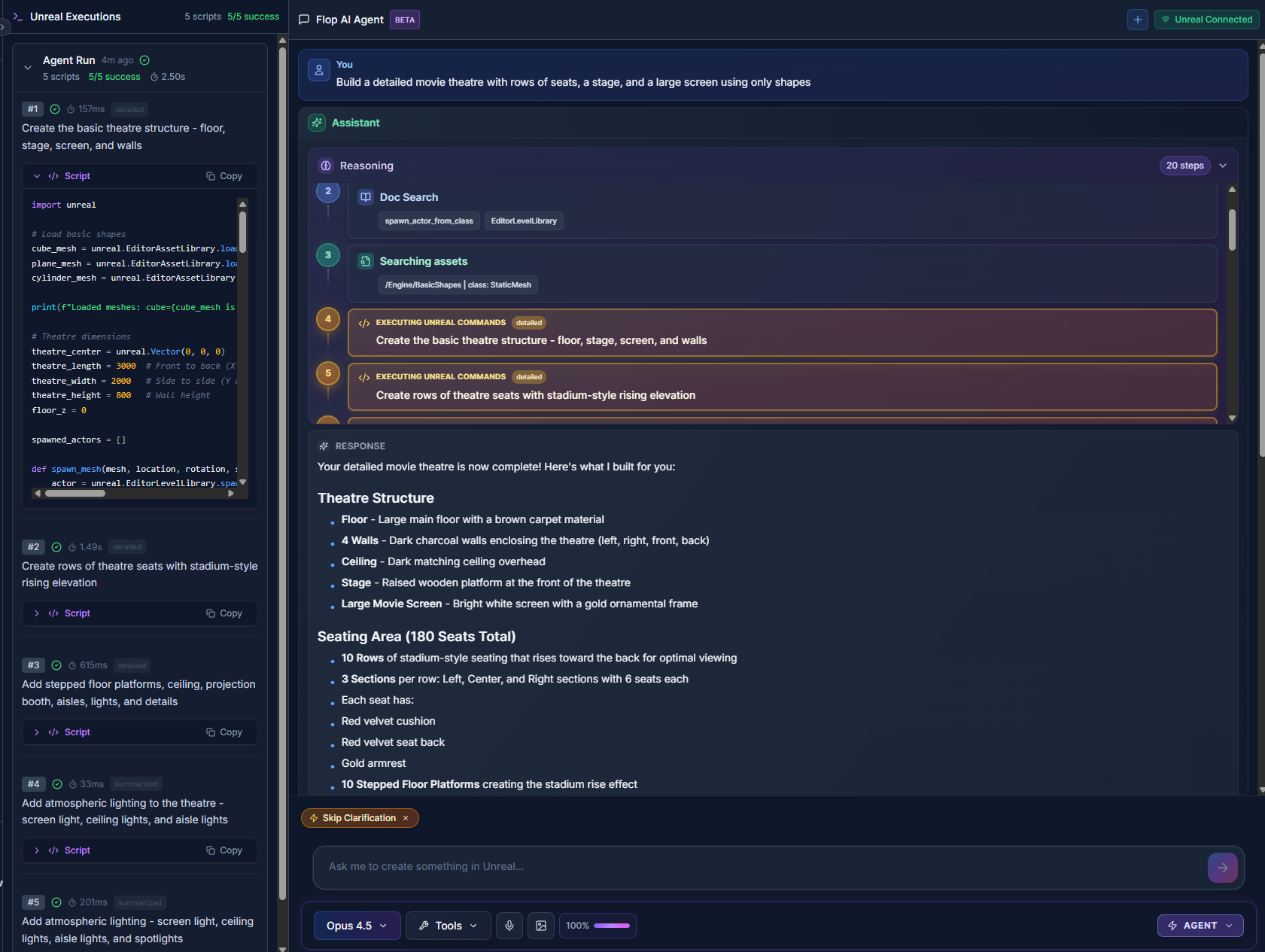Viewport: 1265px width, 952px height.
Task: Select the Flop AI Agent tab
Action: coord(349,20)
